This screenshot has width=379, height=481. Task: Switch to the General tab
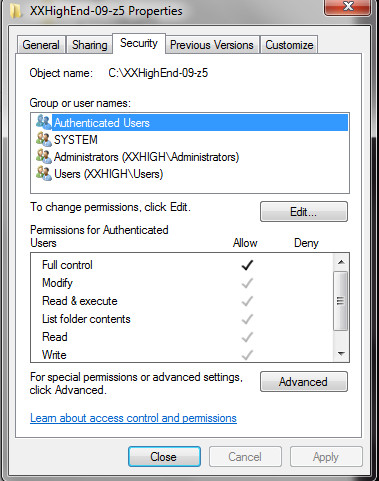41,45
